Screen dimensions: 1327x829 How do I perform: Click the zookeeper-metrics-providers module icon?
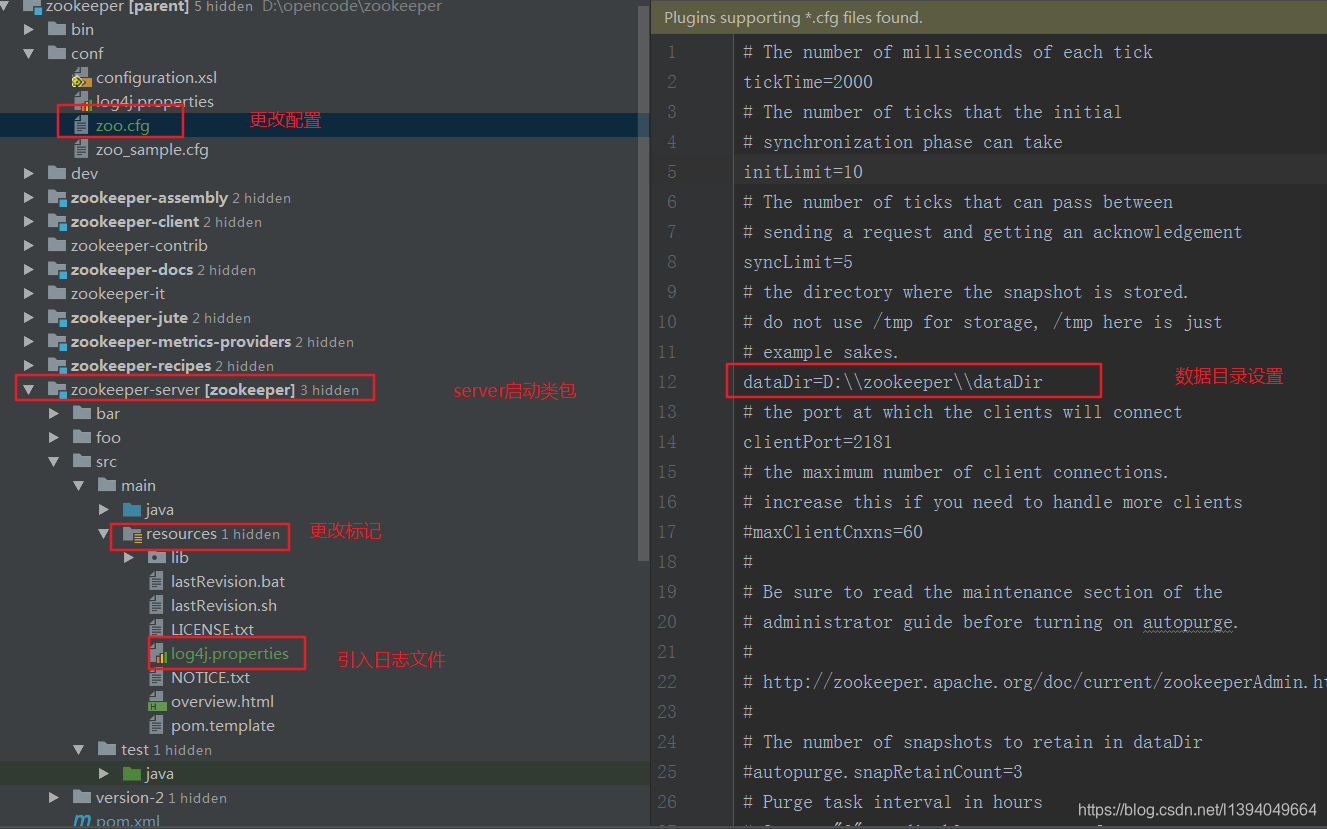[57, 342]
